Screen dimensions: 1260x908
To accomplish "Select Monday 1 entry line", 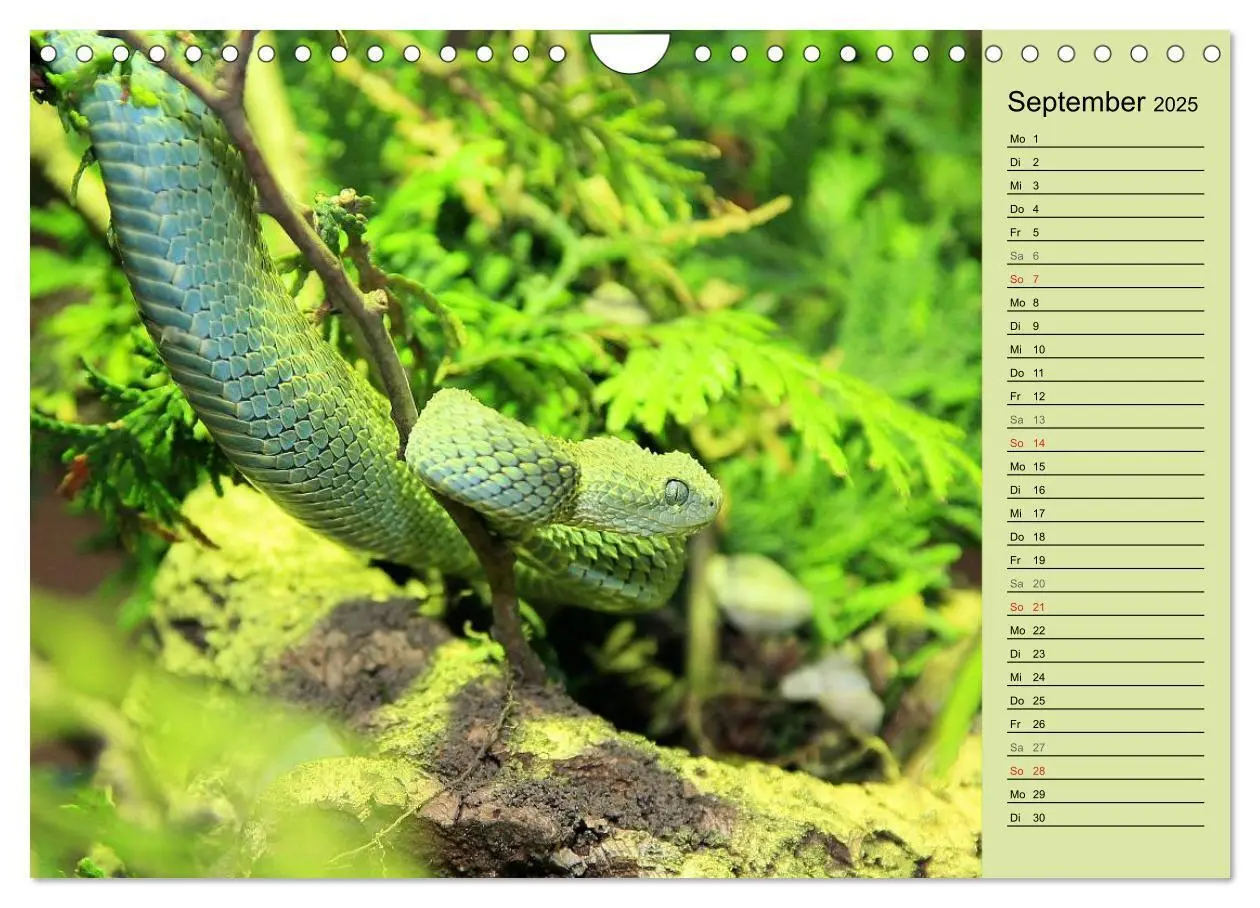I will point(1105,139).
